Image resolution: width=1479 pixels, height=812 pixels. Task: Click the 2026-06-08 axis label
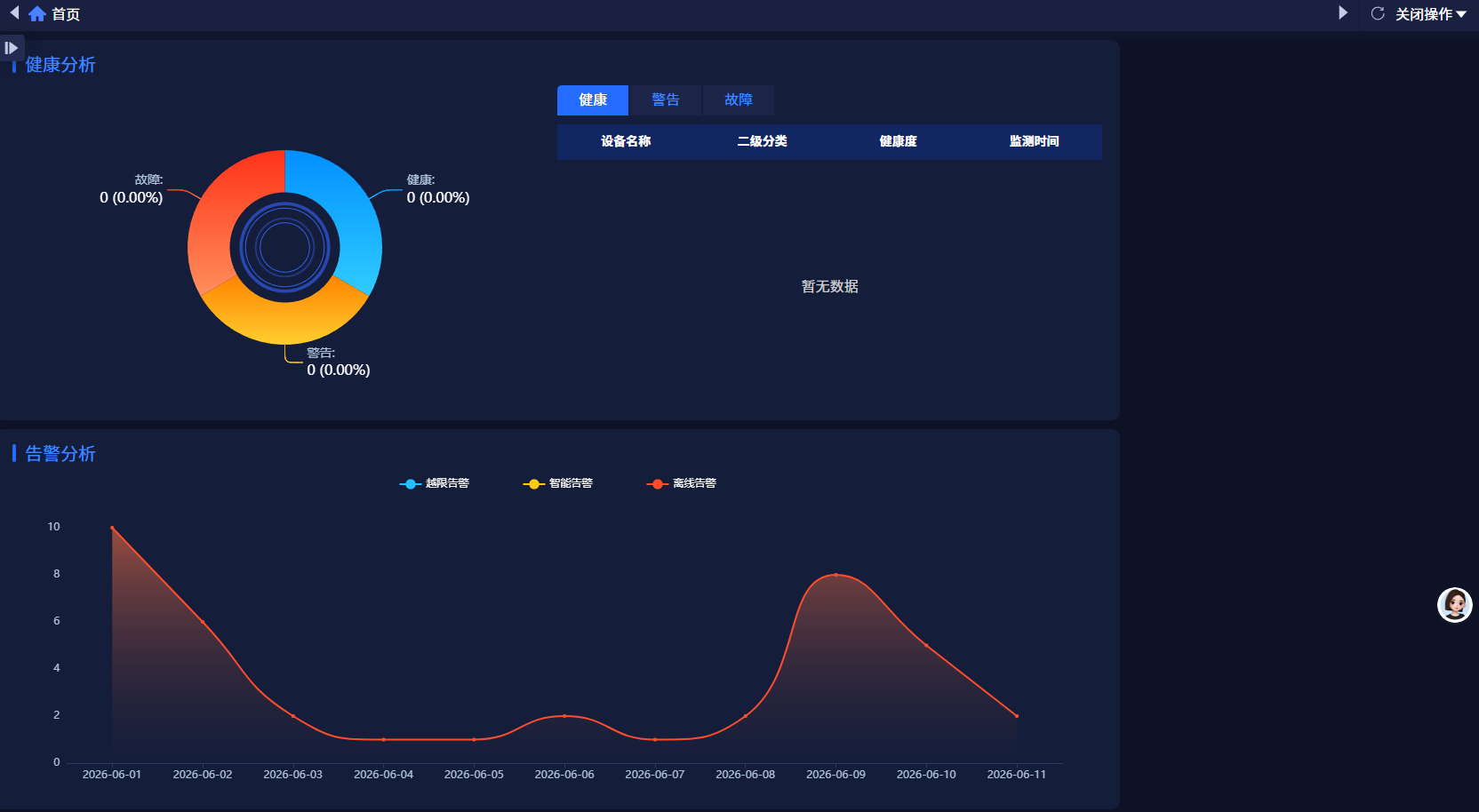[x=745, y=775]
